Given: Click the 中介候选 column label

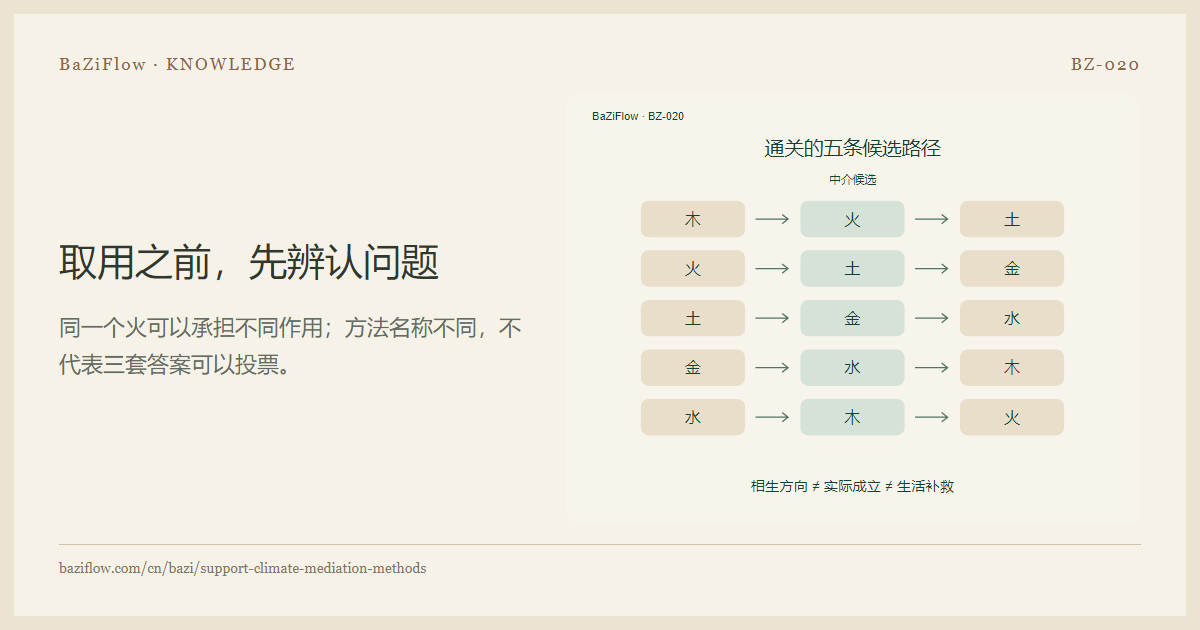Looking at the screenshot, I should pyautogui.click(x=852, y=180).
